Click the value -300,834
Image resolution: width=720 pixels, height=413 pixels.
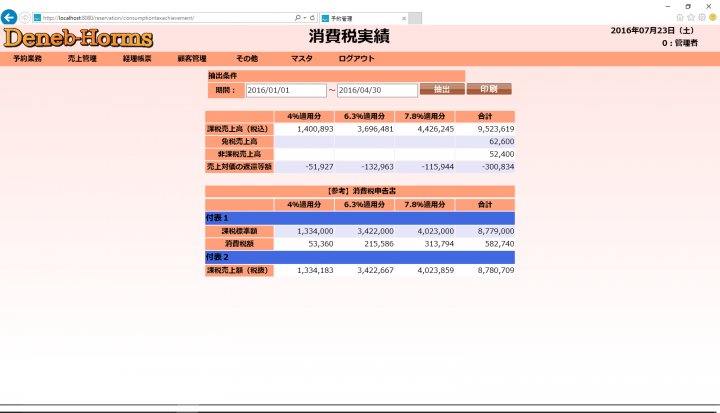click(x=498, y=167)
